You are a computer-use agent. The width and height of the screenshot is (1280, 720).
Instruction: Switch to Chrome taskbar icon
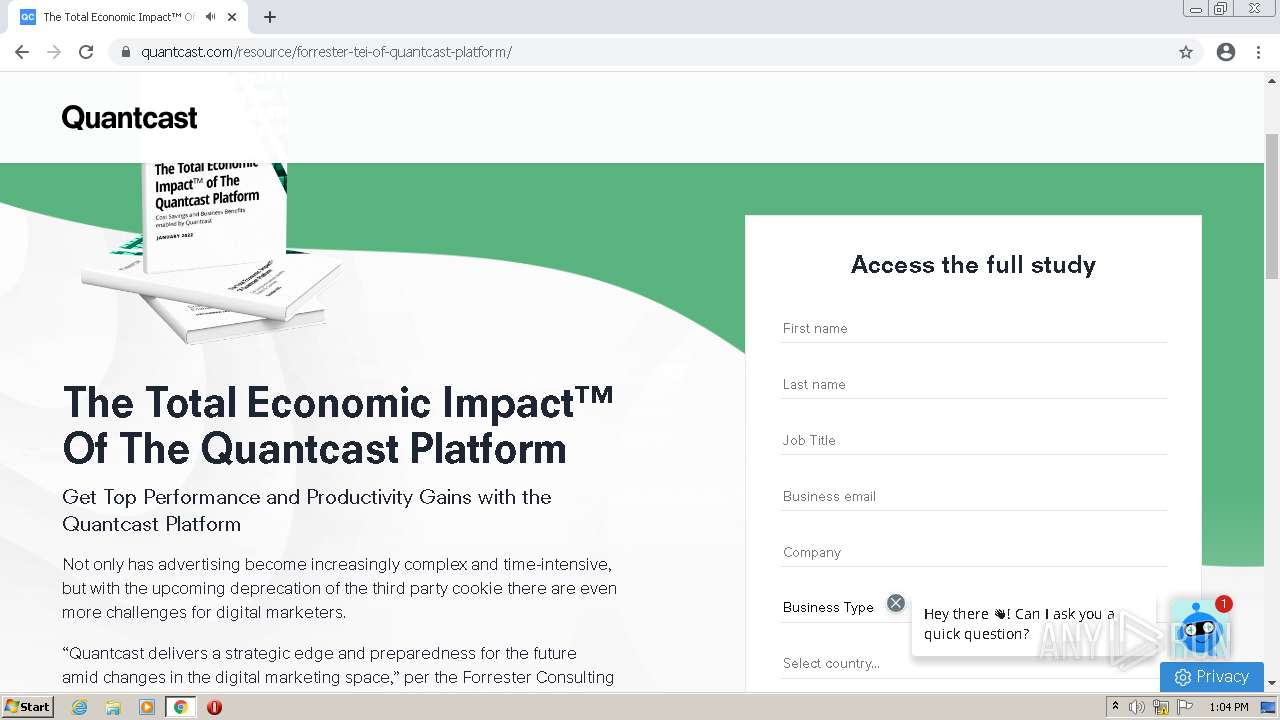coord(181,707)
